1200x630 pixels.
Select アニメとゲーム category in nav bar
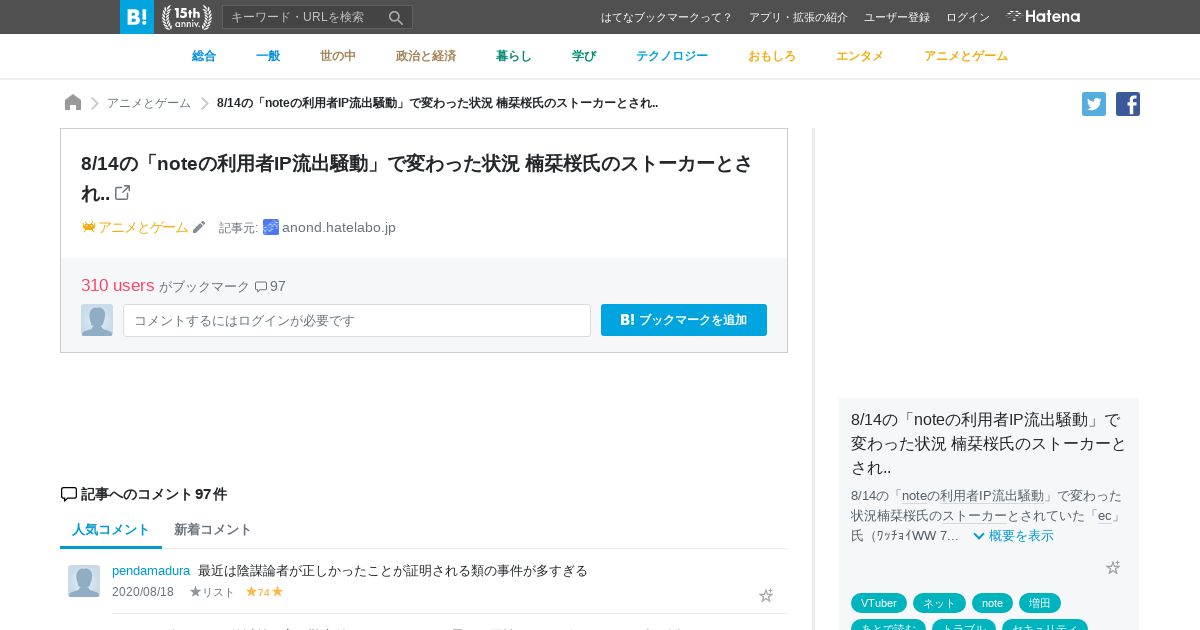[966, 56]
